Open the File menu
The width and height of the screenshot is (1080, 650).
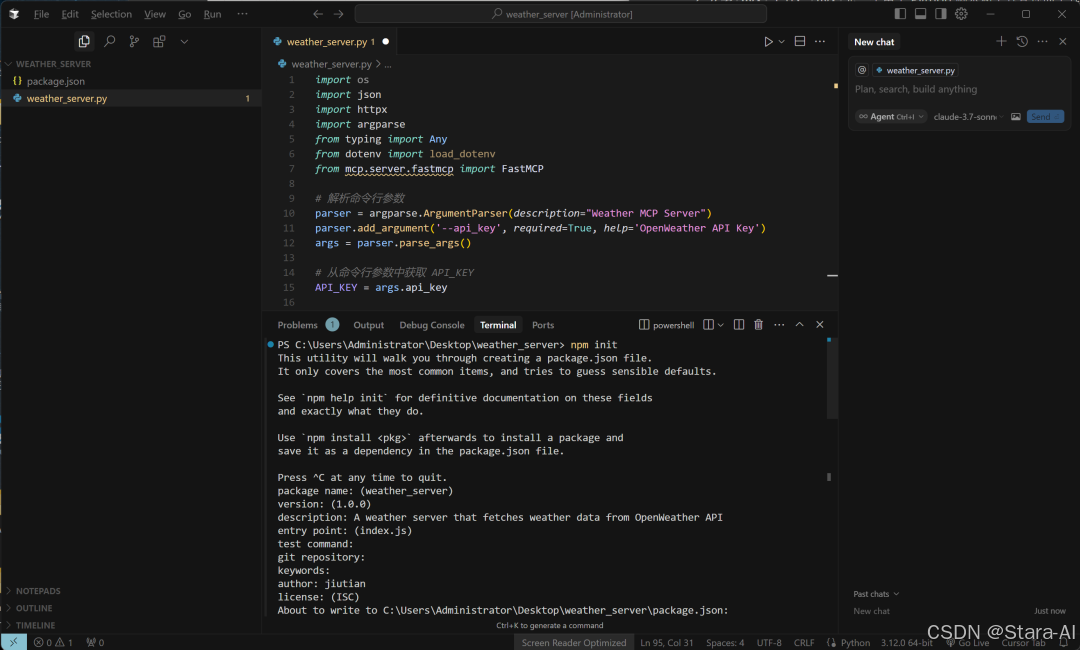(x=41, y=14)
